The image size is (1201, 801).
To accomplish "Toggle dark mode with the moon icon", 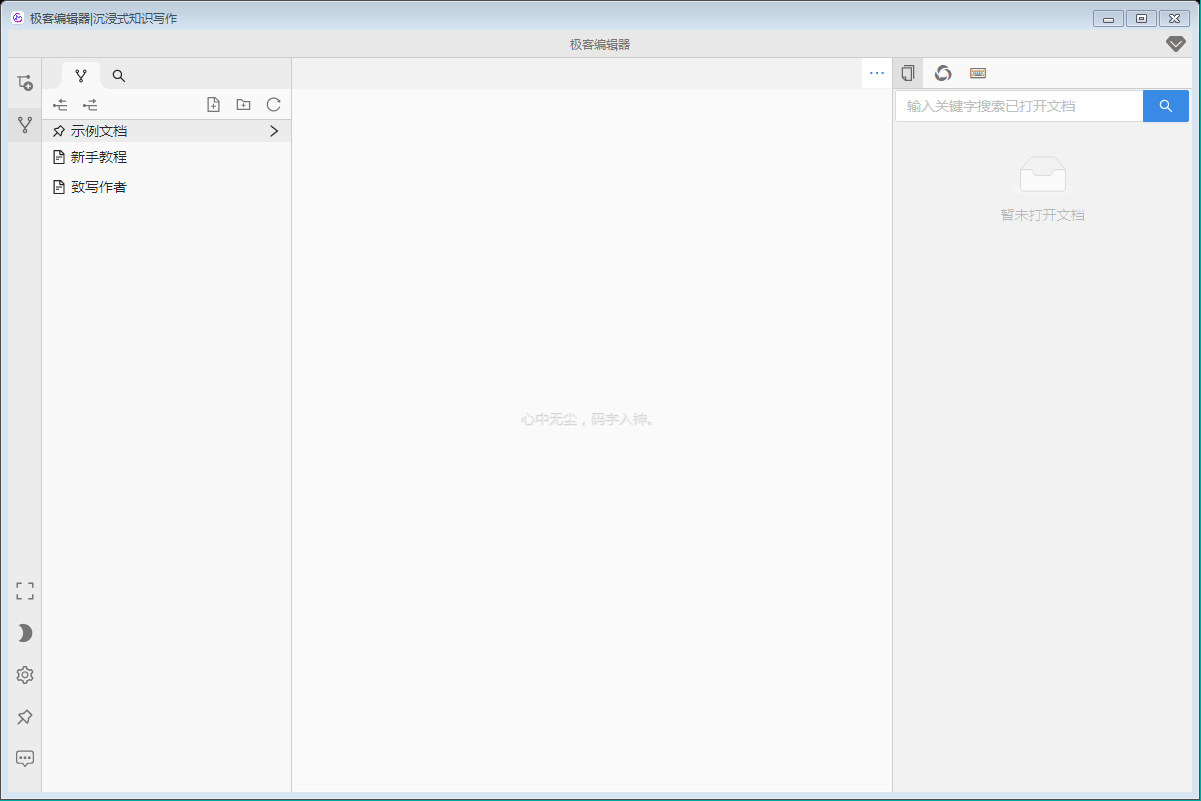I will pos(25,633).
